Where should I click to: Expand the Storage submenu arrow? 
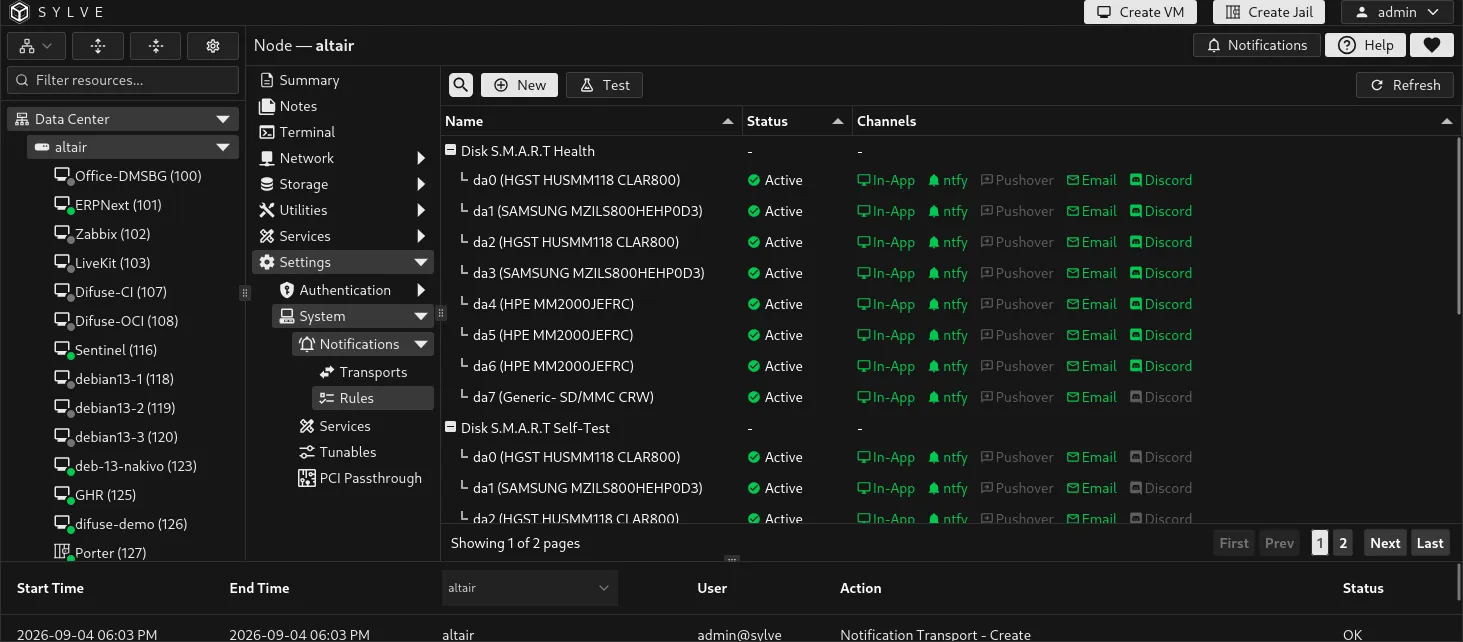[421, 184]
